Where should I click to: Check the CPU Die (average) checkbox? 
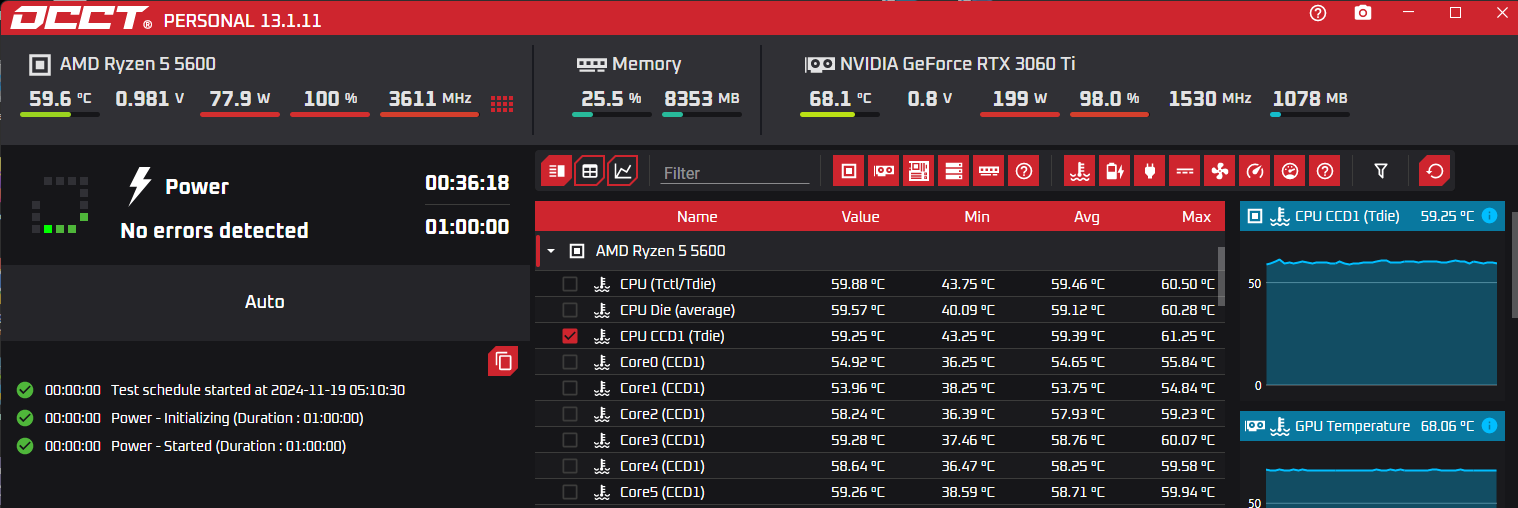570,310
